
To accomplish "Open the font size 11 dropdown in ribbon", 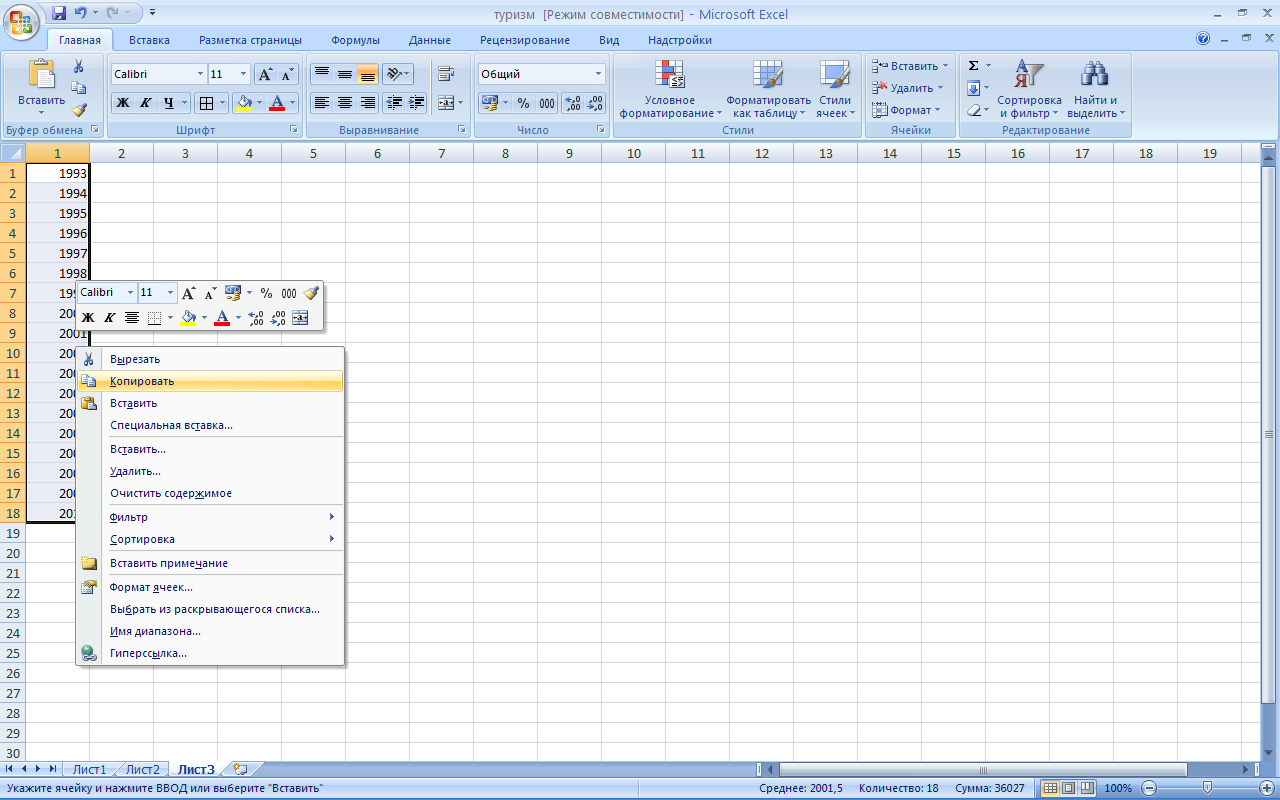I will [244, 74].
